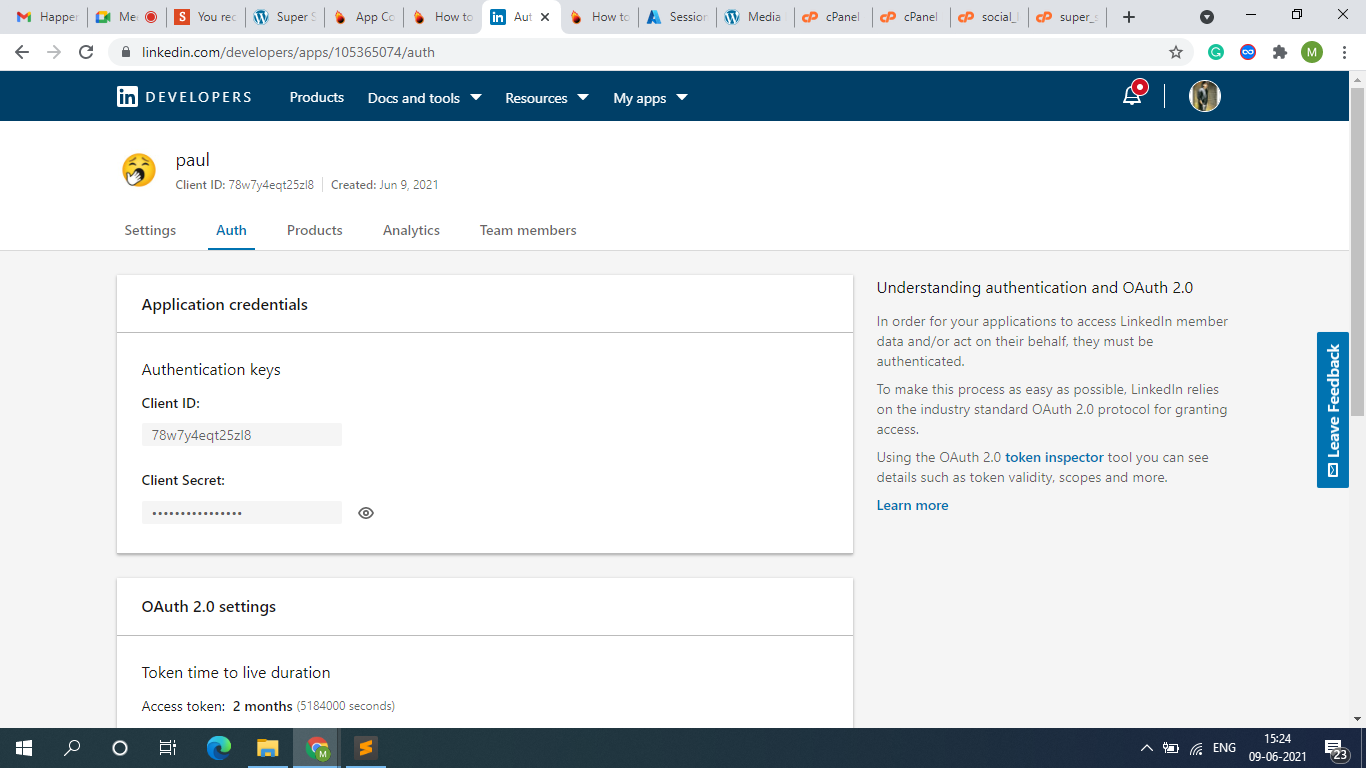Click the Learn more link
1366x768 pixels.
point(912,505)
